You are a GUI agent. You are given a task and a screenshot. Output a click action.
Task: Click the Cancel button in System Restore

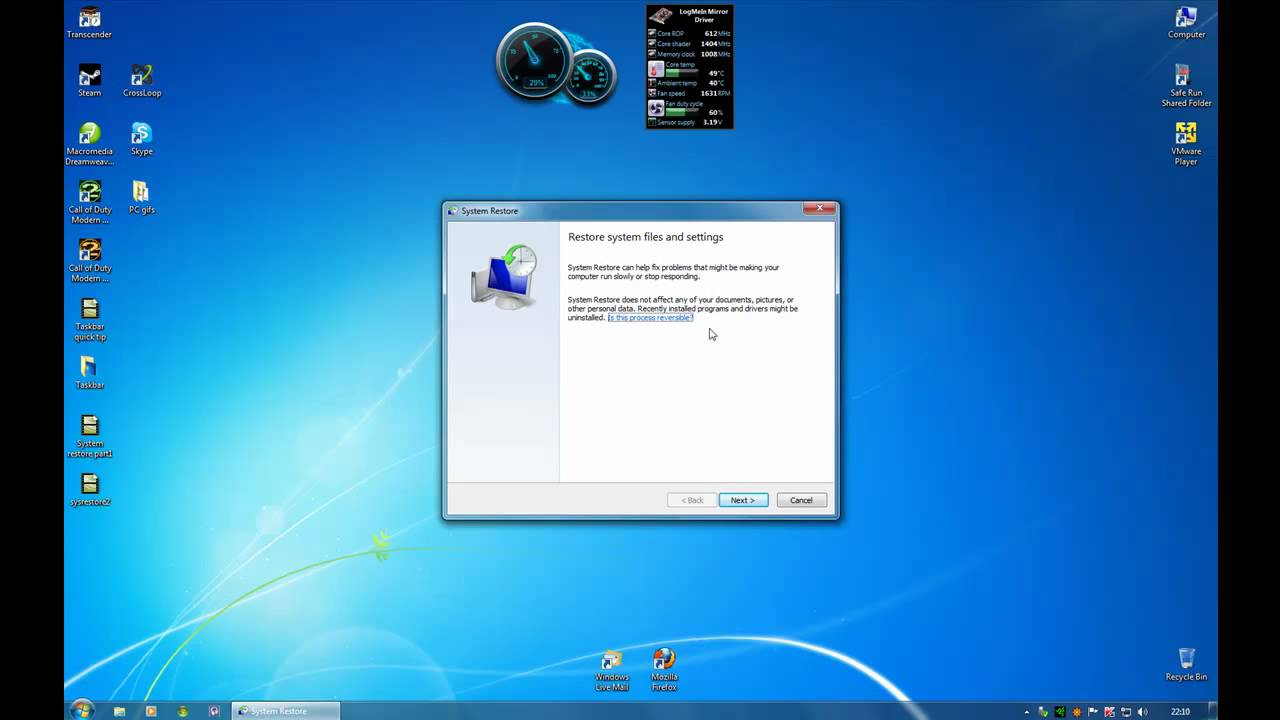click(x=802, y=500)
